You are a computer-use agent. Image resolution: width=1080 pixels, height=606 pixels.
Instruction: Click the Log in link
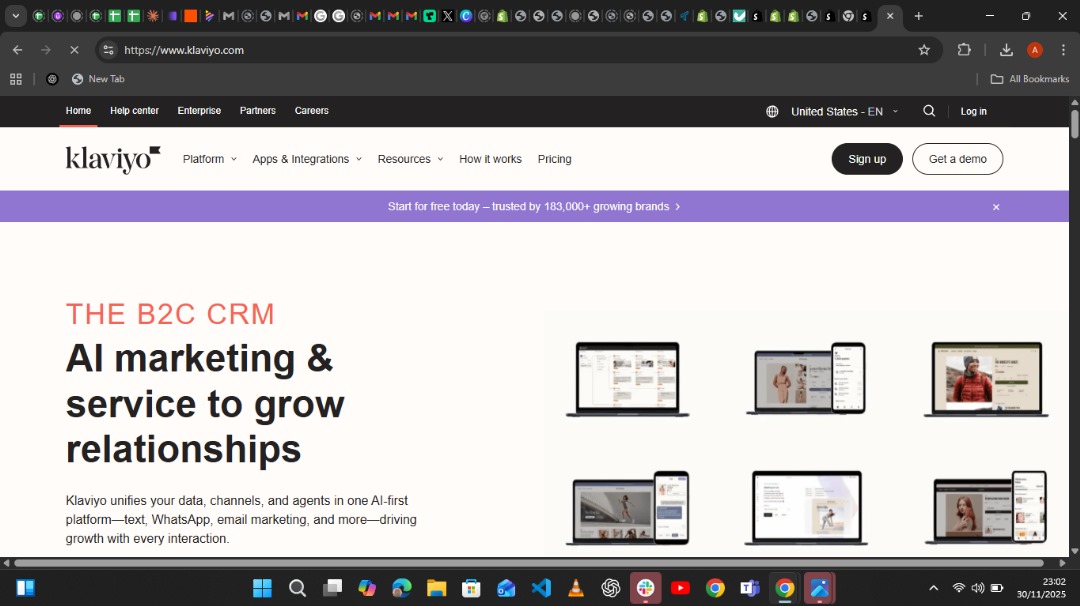click(973, 112)
